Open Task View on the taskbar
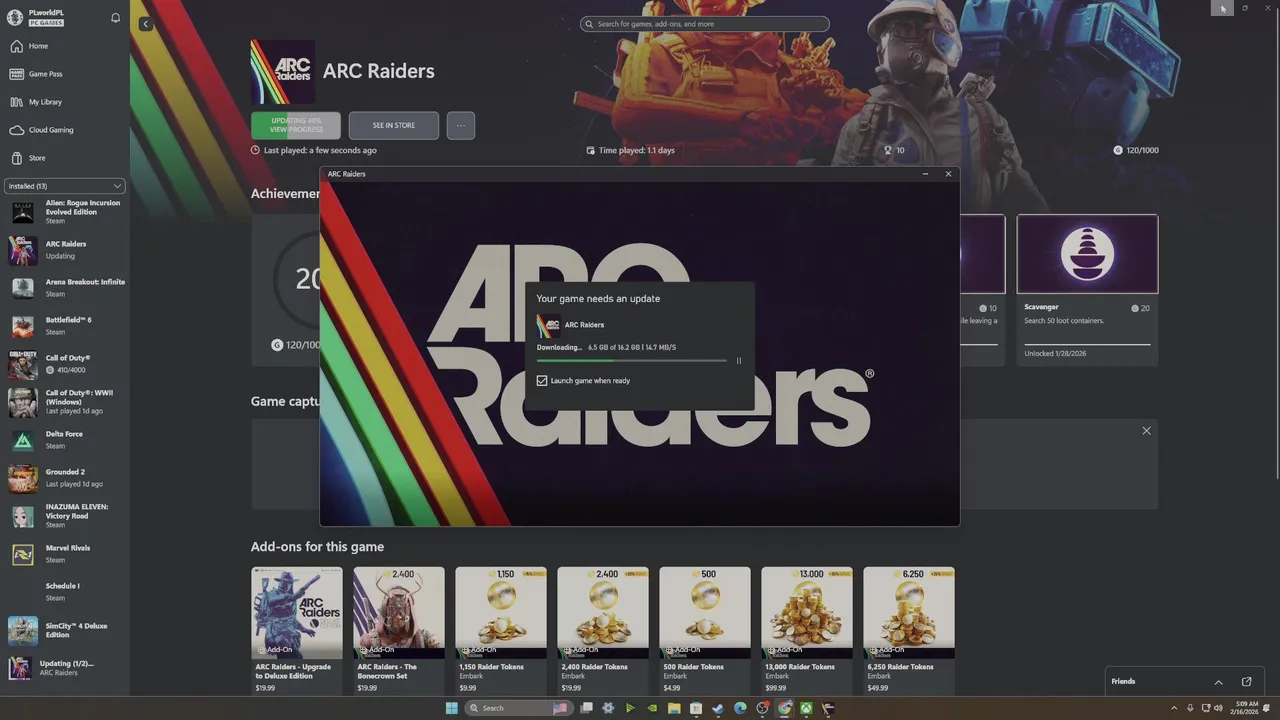 586,708
